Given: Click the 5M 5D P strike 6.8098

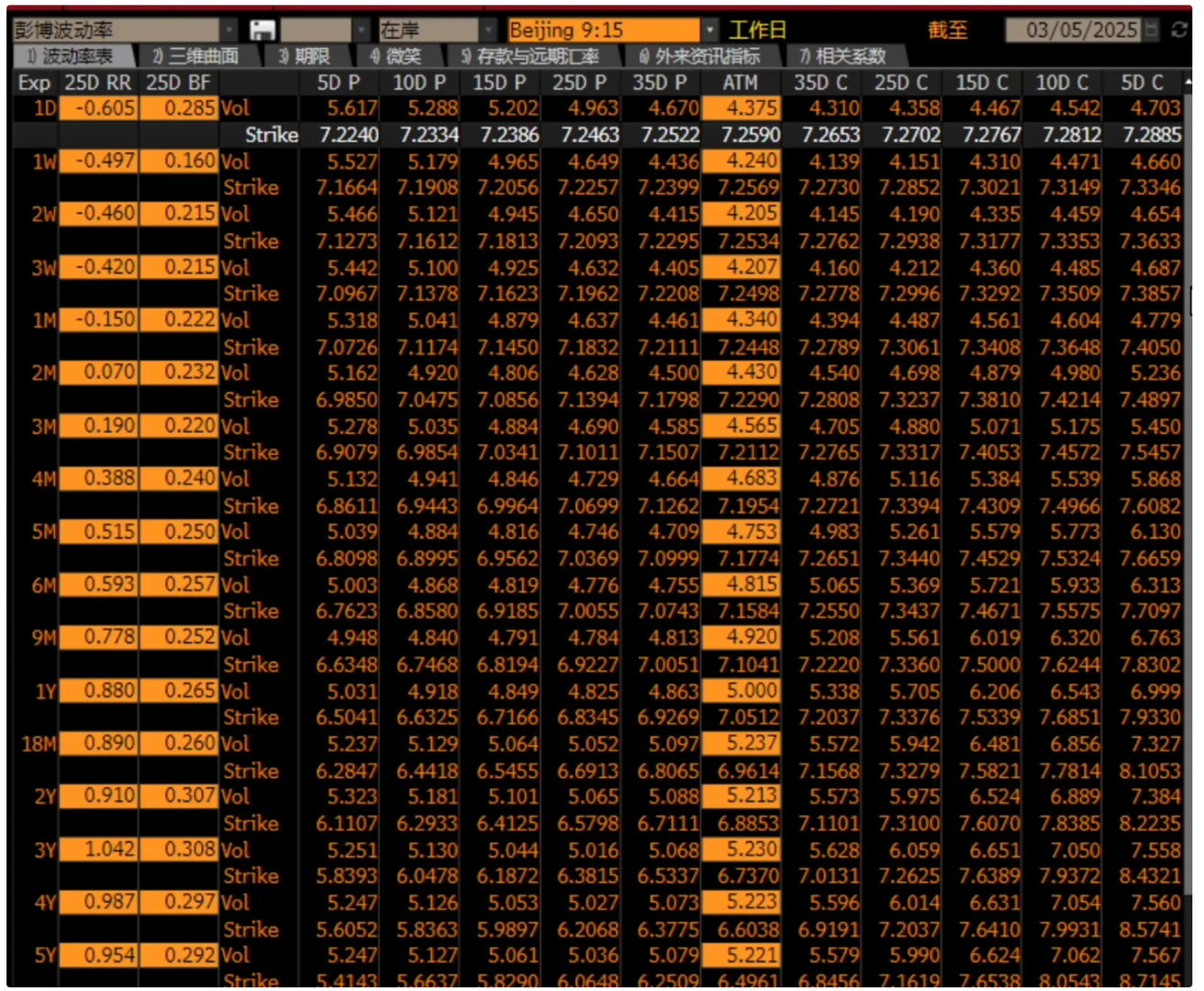Looking at the screenshot, I should (x=347, y=558).
